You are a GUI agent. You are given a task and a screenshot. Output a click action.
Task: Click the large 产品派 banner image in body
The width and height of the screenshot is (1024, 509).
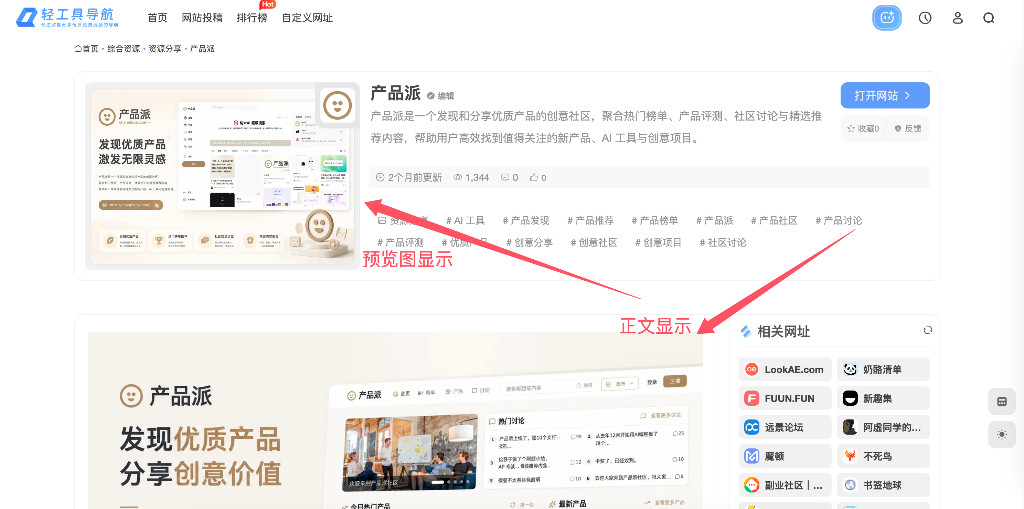tap(396, 420)
